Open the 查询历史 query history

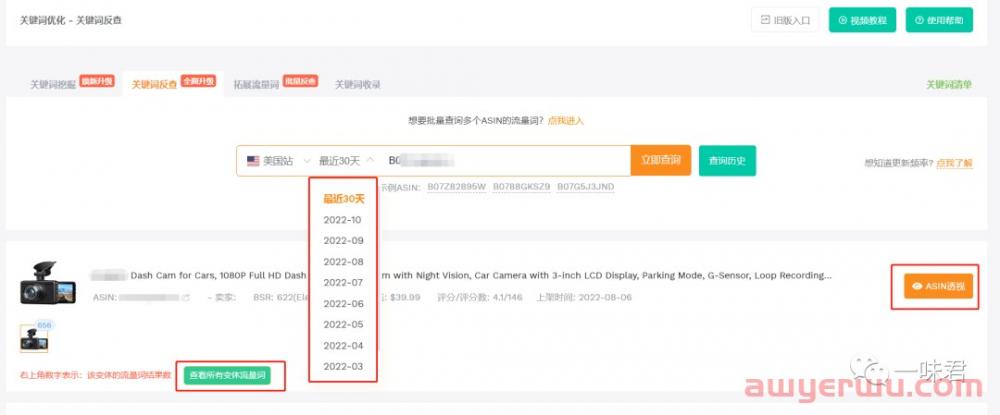pyautogui.click(x=728, y=161)
